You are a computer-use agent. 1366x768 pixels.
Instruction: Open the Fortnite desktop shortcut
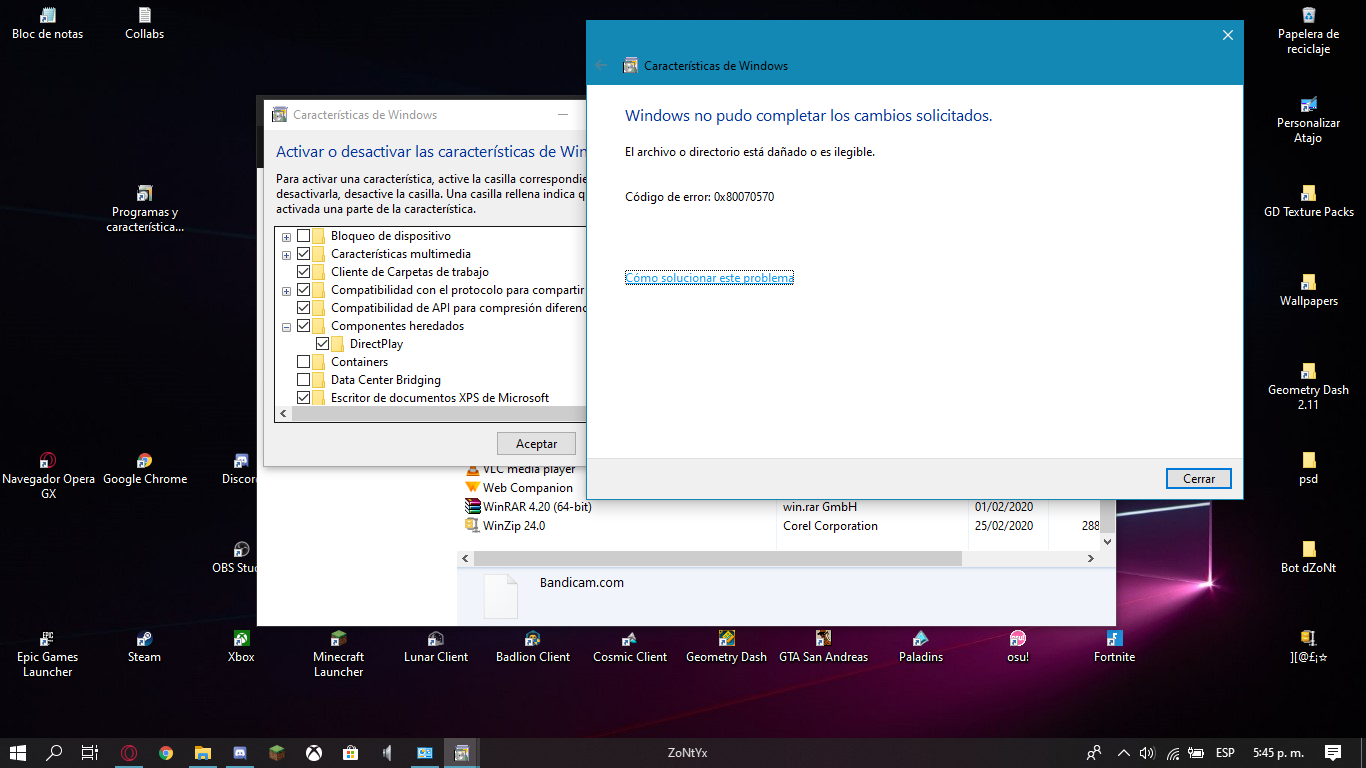click(1114, 640)
